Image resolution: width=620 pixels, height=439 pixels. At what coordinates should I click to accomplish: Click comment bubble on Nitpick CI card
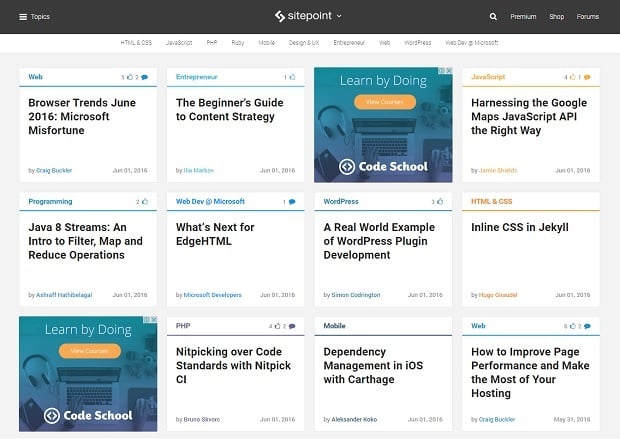pyautogui.click(x=292, y=326)
